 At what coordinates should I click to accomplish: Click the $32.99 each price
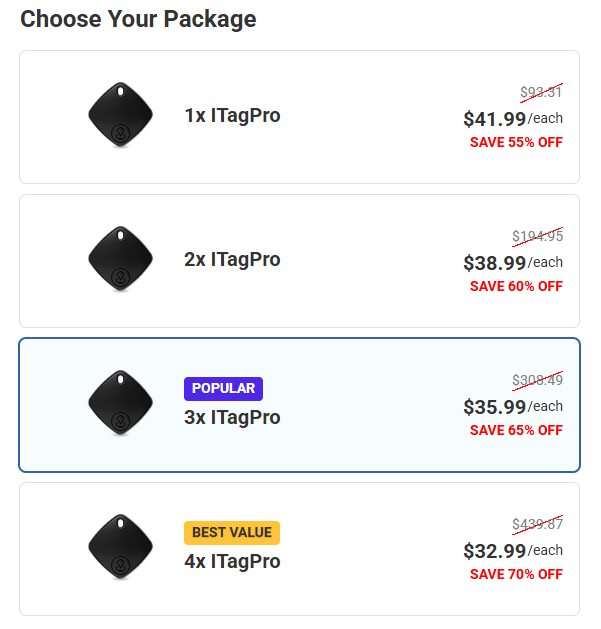click(512, 551)
